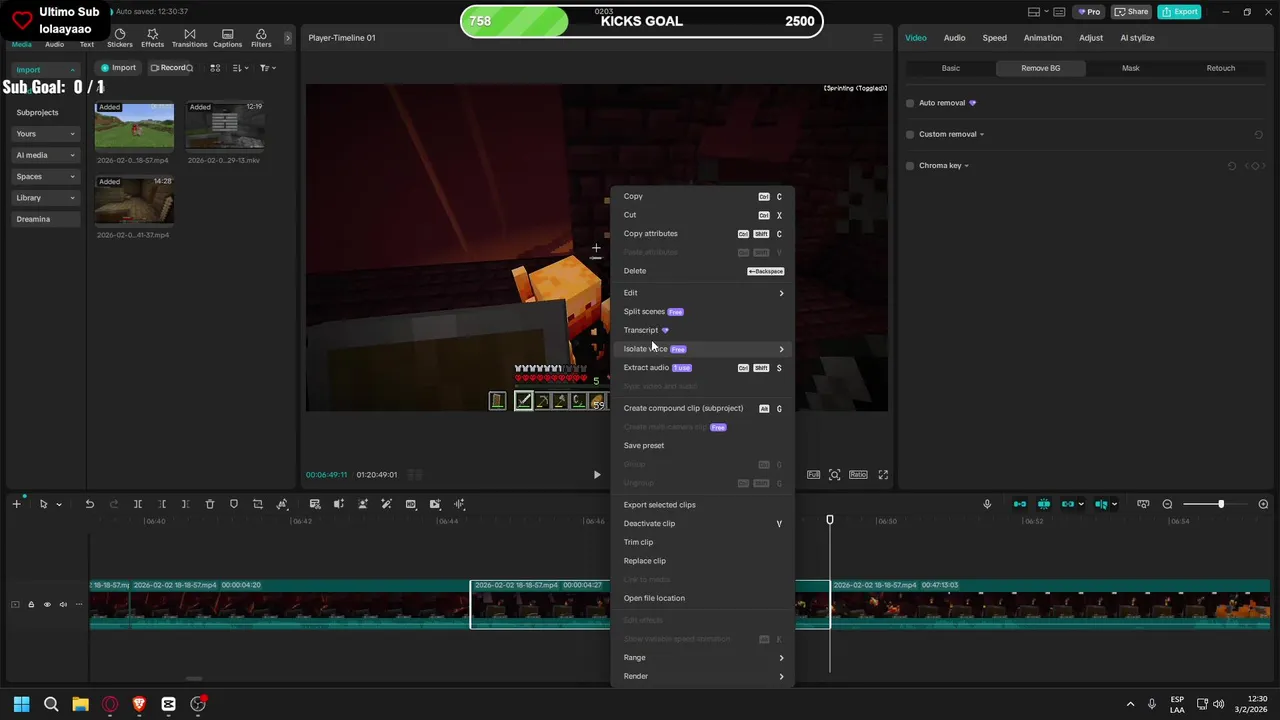Select the 14:28 media thumbnail
1280x720 pixels.
134,200
